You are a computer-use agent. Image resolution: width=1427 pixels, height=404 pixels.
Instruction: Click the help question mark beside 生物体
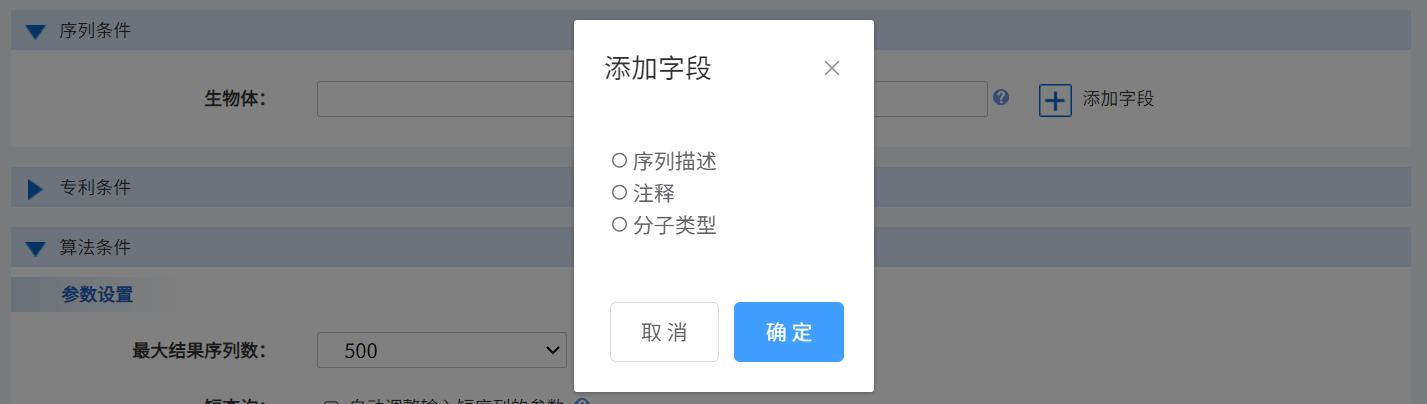(1001, 98)
